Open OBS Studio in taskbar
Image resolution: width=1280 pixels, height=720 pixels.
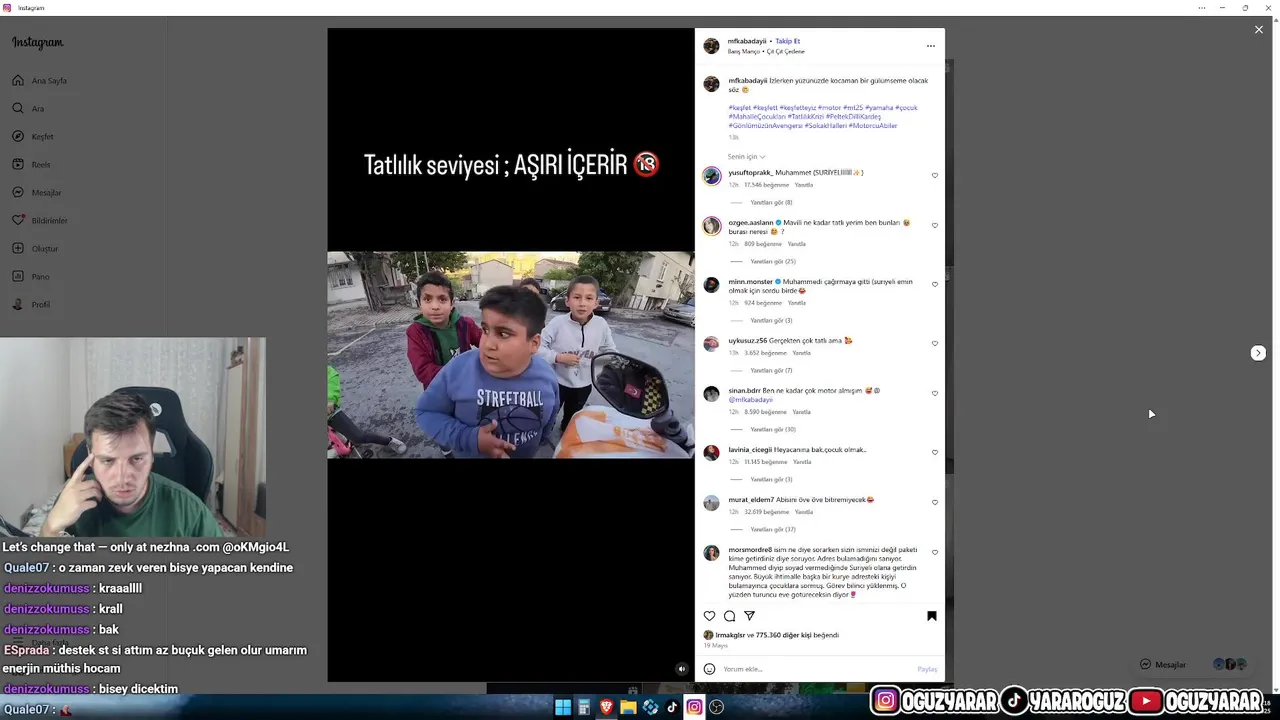pyautogui.click(x=716, y=707)
